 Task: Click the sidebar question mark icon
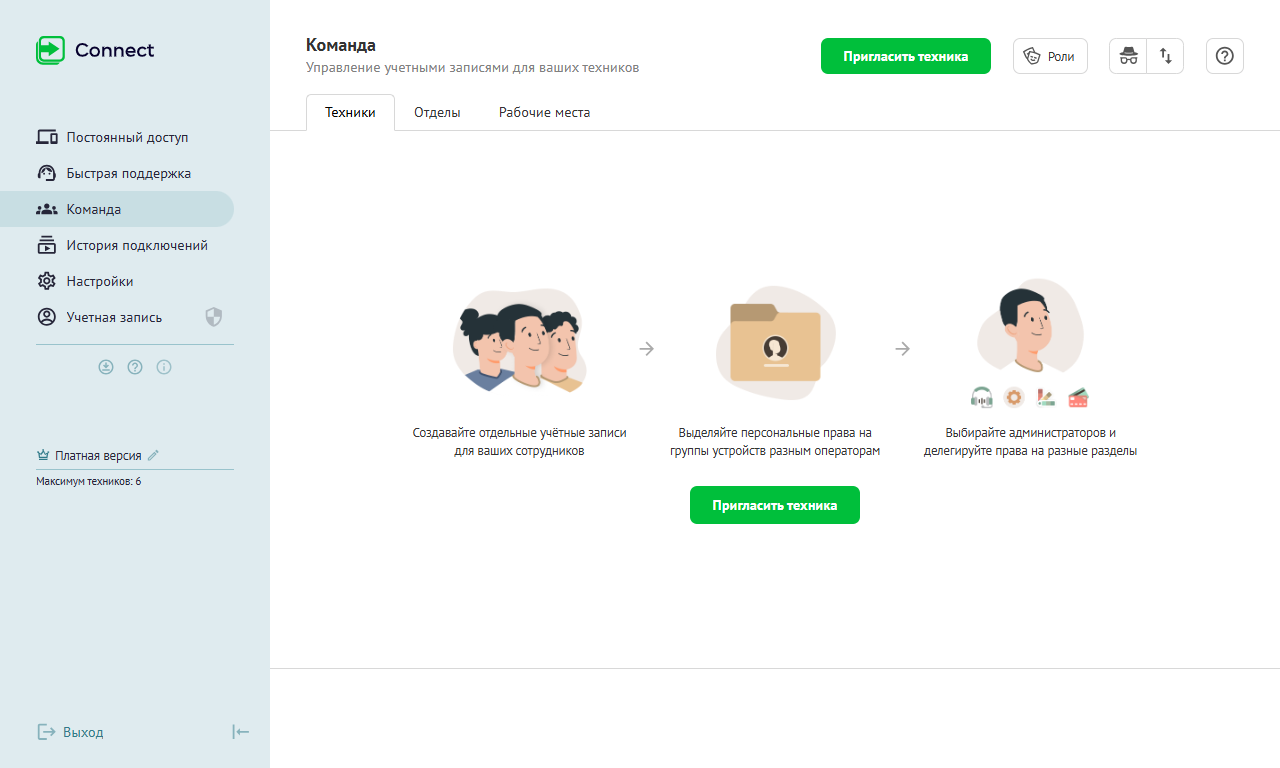(x=135, y=367)
